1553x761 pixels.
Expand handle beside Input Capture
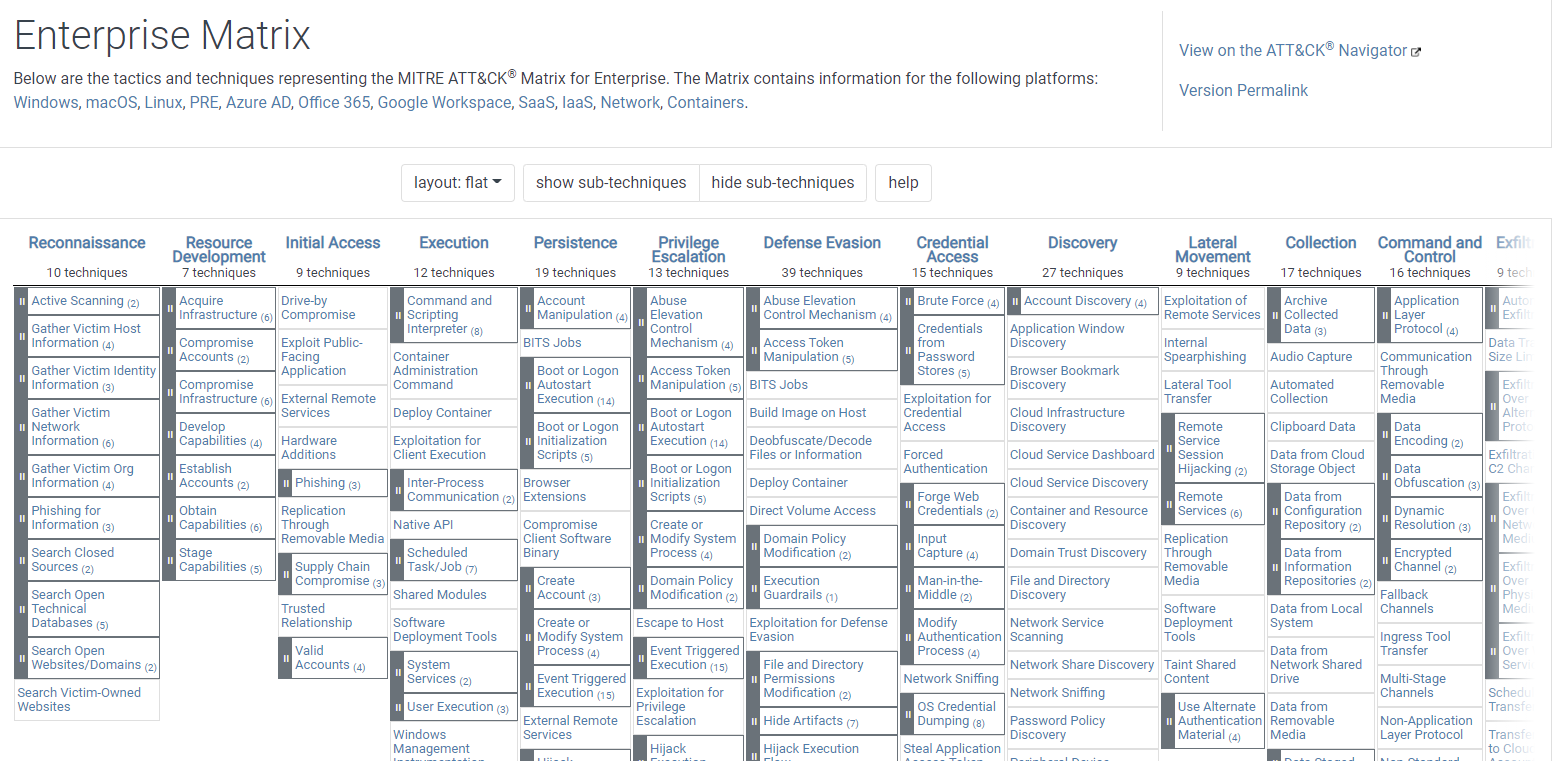[x=907, y=546]
